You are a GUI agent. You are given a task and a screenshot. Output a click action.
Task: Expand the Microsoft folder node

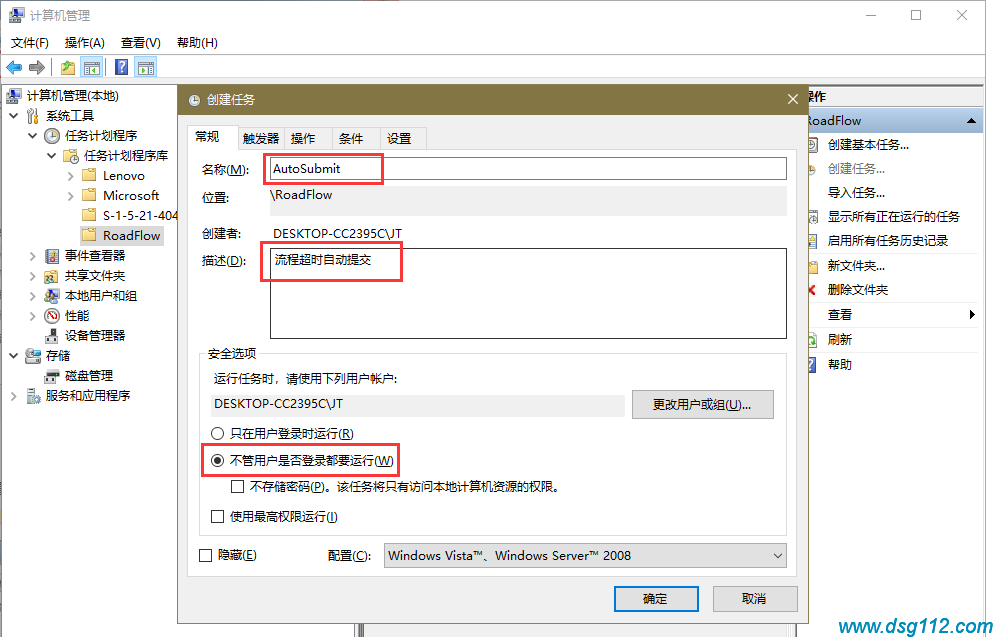(x=70, y=196)
